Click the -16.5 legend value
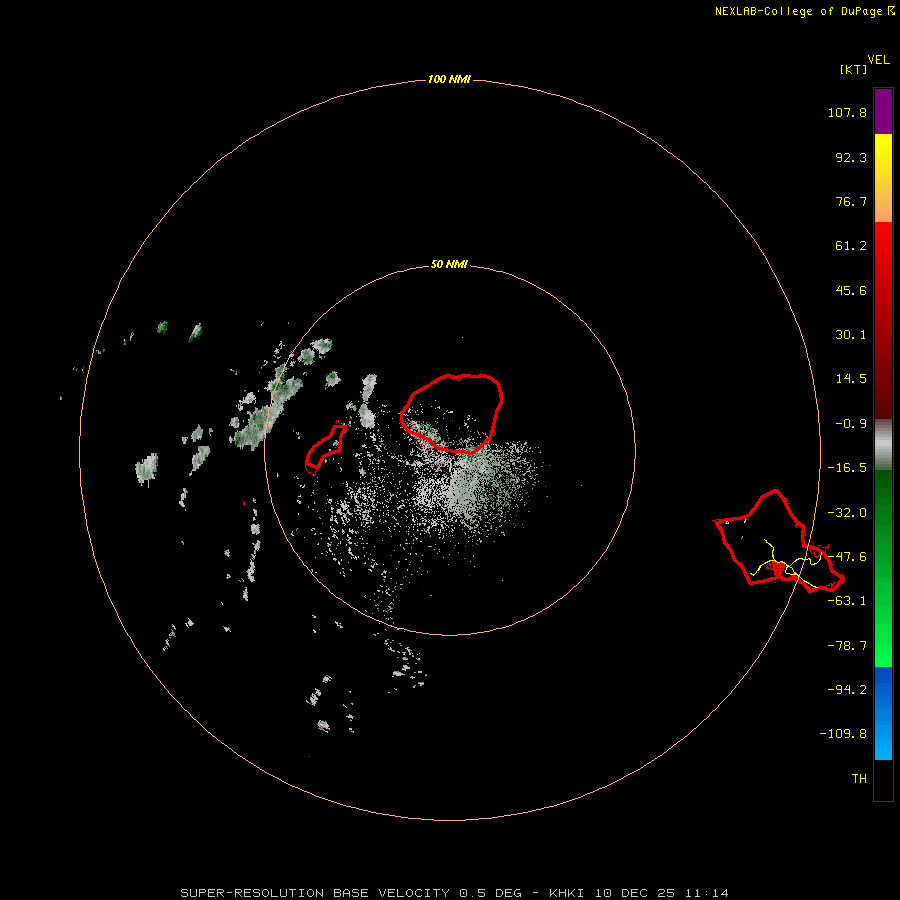 [847, 468]
